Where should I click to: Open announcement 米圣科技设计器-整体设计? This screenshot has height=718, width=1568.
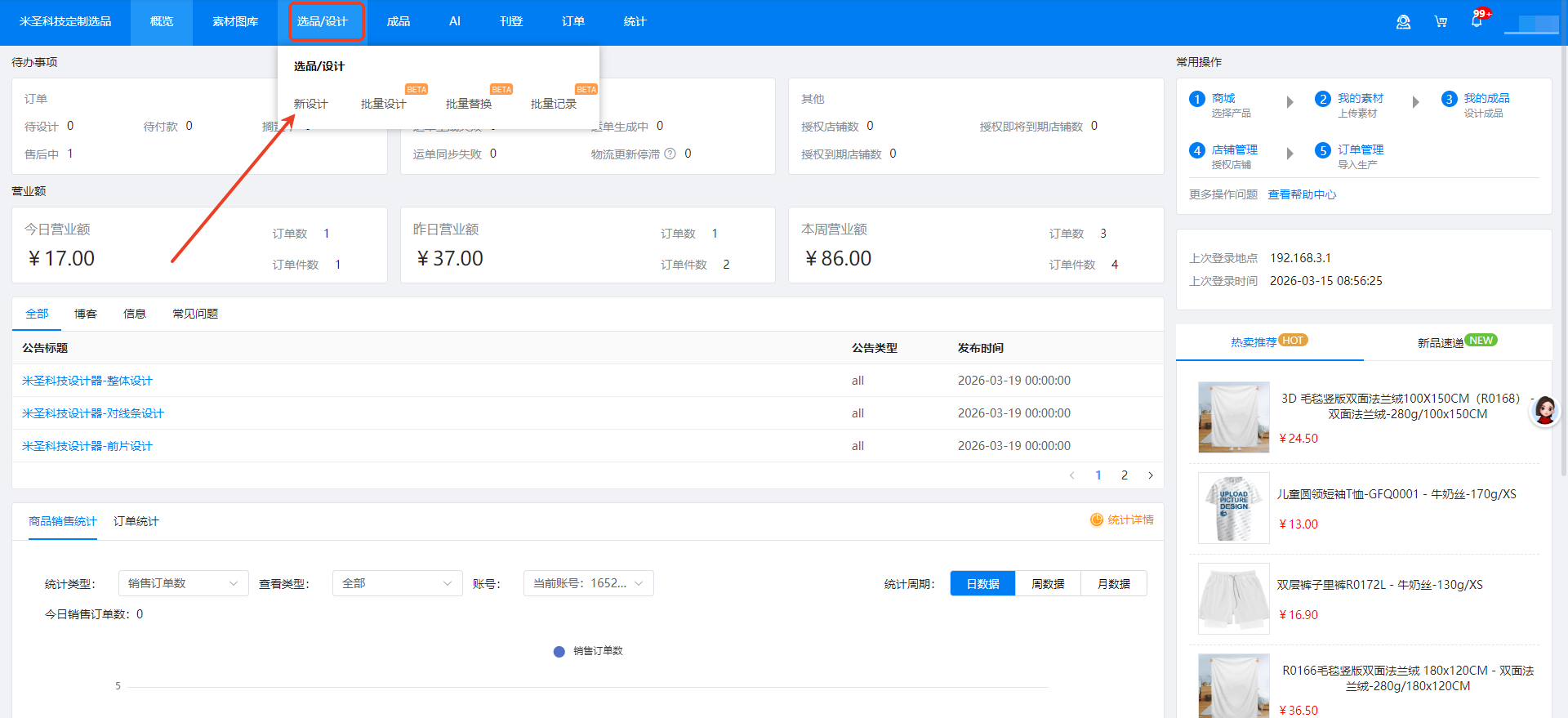(x=87, y=381)
